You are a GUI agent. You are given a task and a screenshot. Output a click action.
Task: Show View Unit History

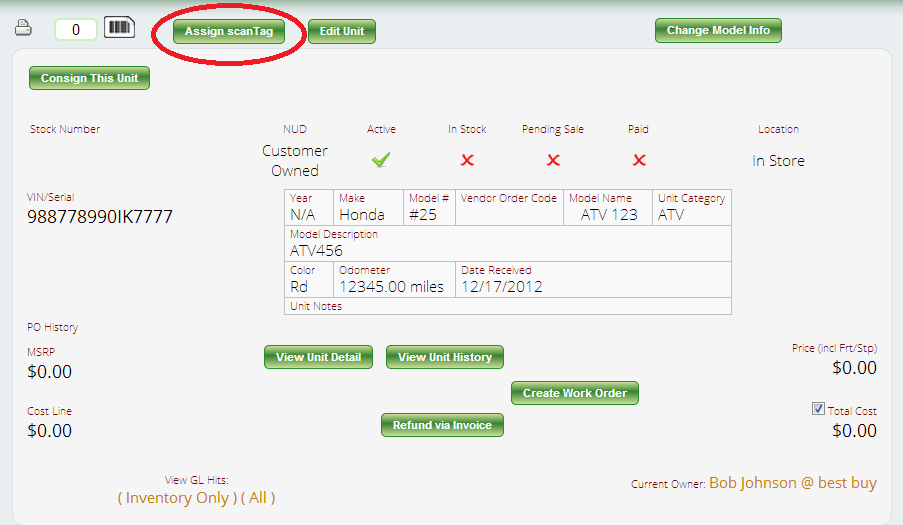tap(445, 357)
